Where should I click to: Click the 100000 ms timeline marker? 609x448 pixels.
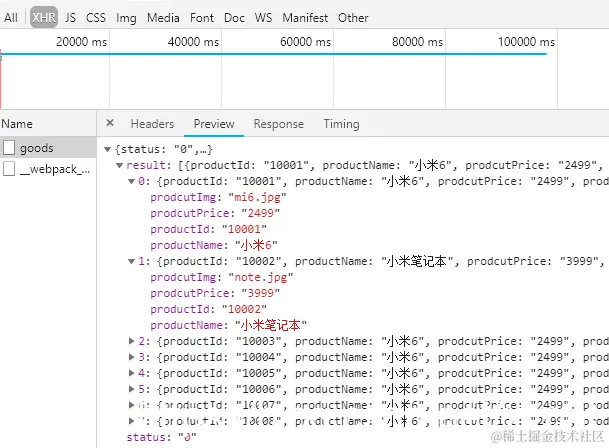click(526, 42)
